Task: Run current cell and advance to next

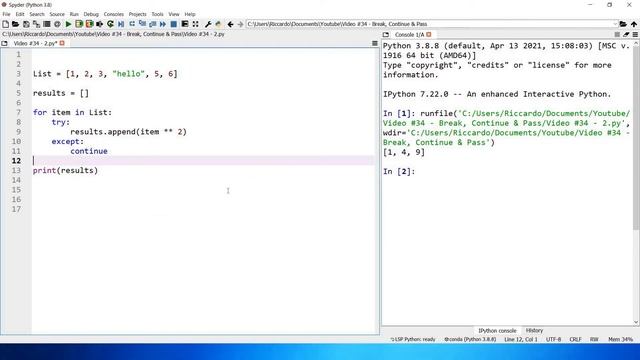Action: coord(89,24)
